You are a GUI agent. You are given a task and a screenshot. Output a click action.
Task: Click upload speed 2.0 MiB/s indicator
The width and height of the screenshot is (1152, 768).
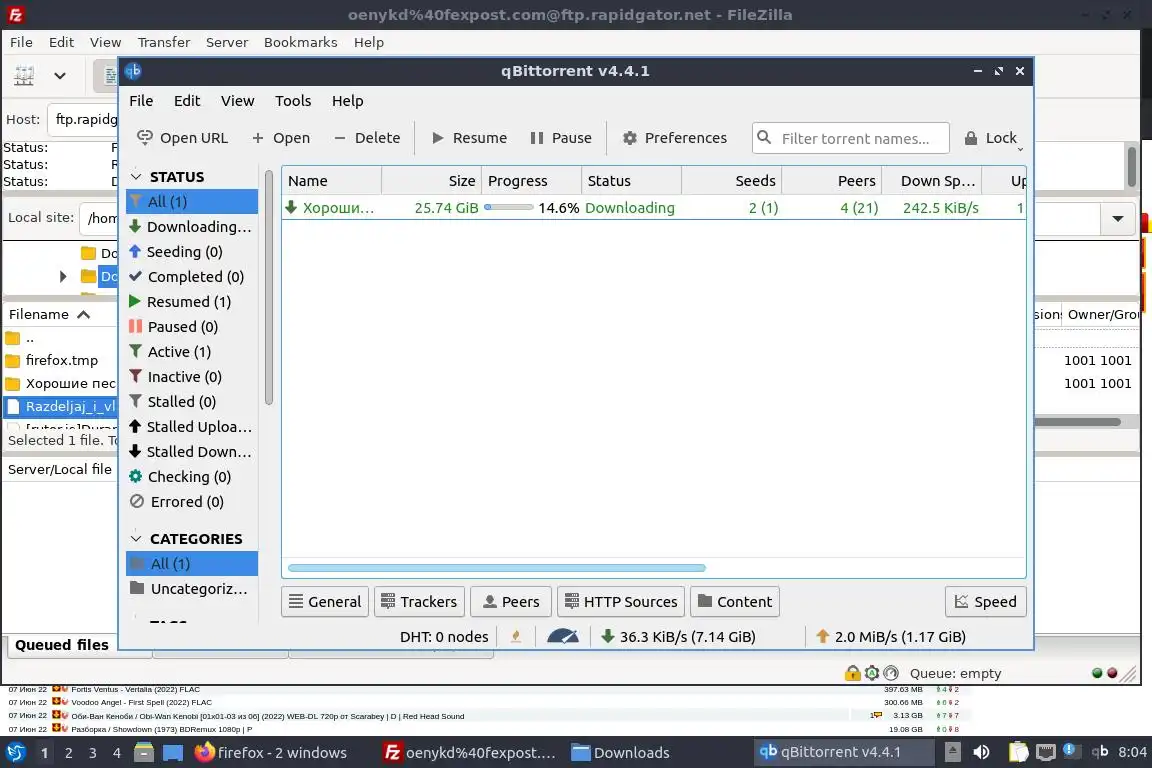click(890, 636)
